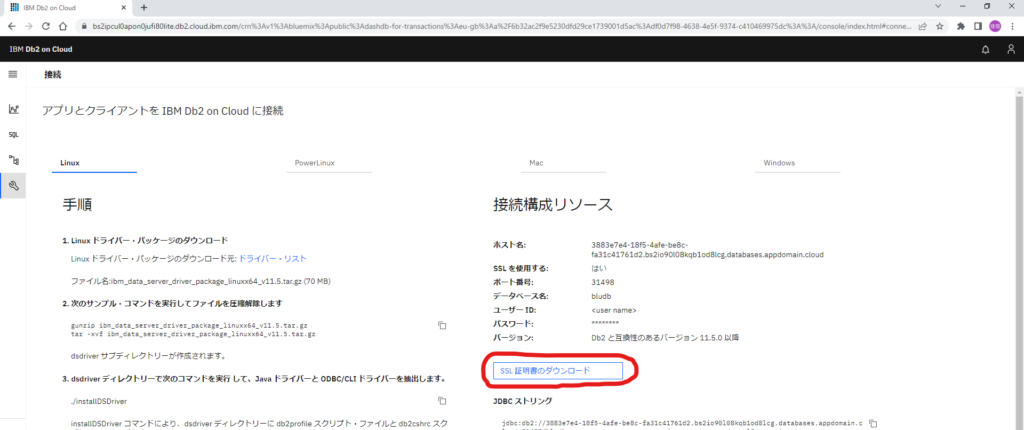
Task: Click the jdbc:db2:// connection string text
Action: pos(682,424)
